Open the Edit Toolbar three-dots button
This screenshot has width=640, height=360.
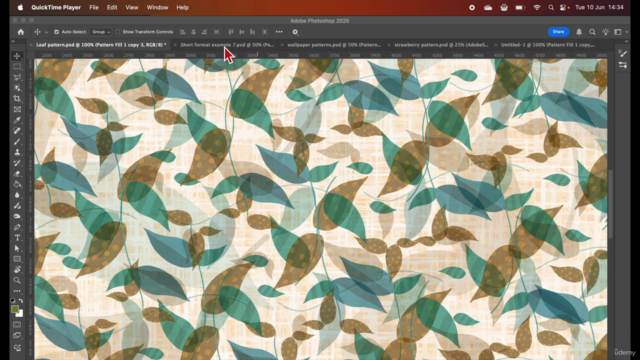[17, 291]
